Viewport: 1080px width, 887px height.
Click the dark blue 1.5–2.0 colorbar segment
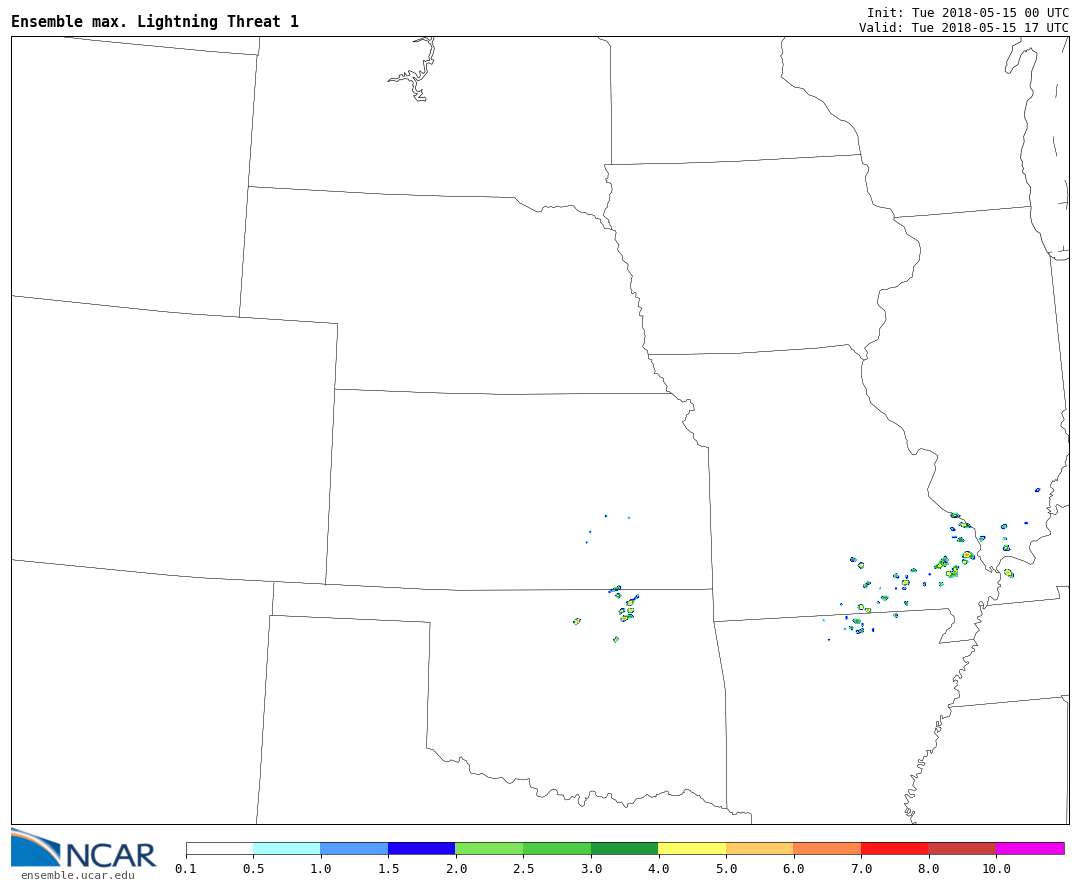[x=422, y=848]
